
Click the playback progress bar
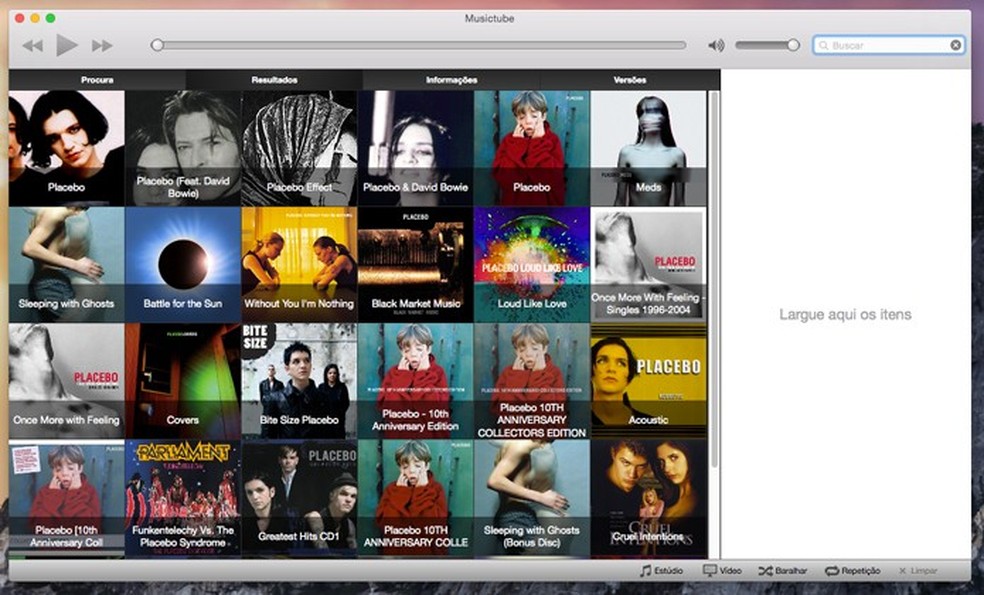pos(419,45)
